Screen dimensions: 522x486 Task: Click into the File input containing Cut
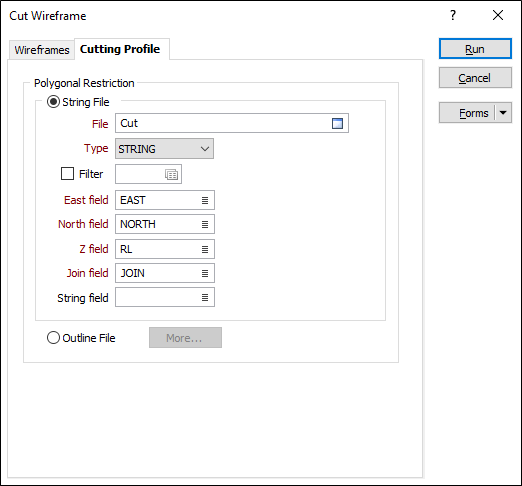point(223,123)
